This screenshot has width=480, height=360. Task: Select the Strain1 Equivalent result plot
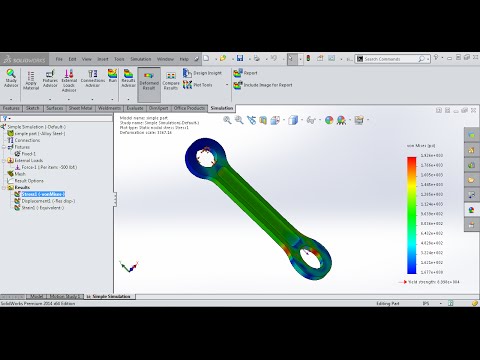pos(39,208)
